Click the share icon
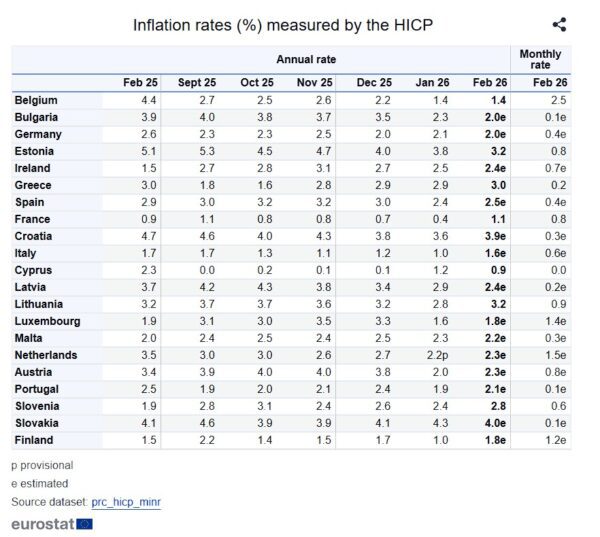 (x=559, y=25)
